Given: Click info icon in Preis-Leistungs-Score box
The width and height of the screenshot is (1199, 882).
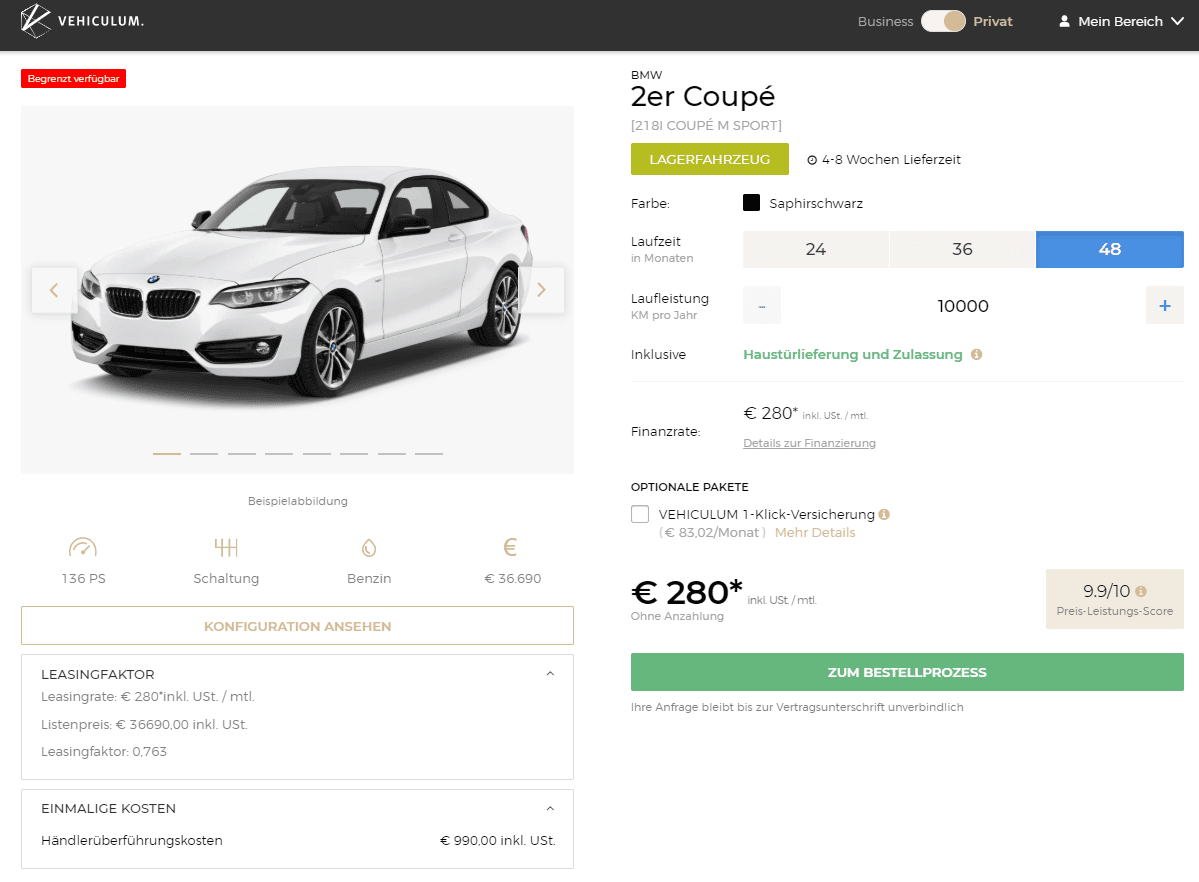Looking at the screenshot, I should pyautogui.click(x=1141, y=591).
